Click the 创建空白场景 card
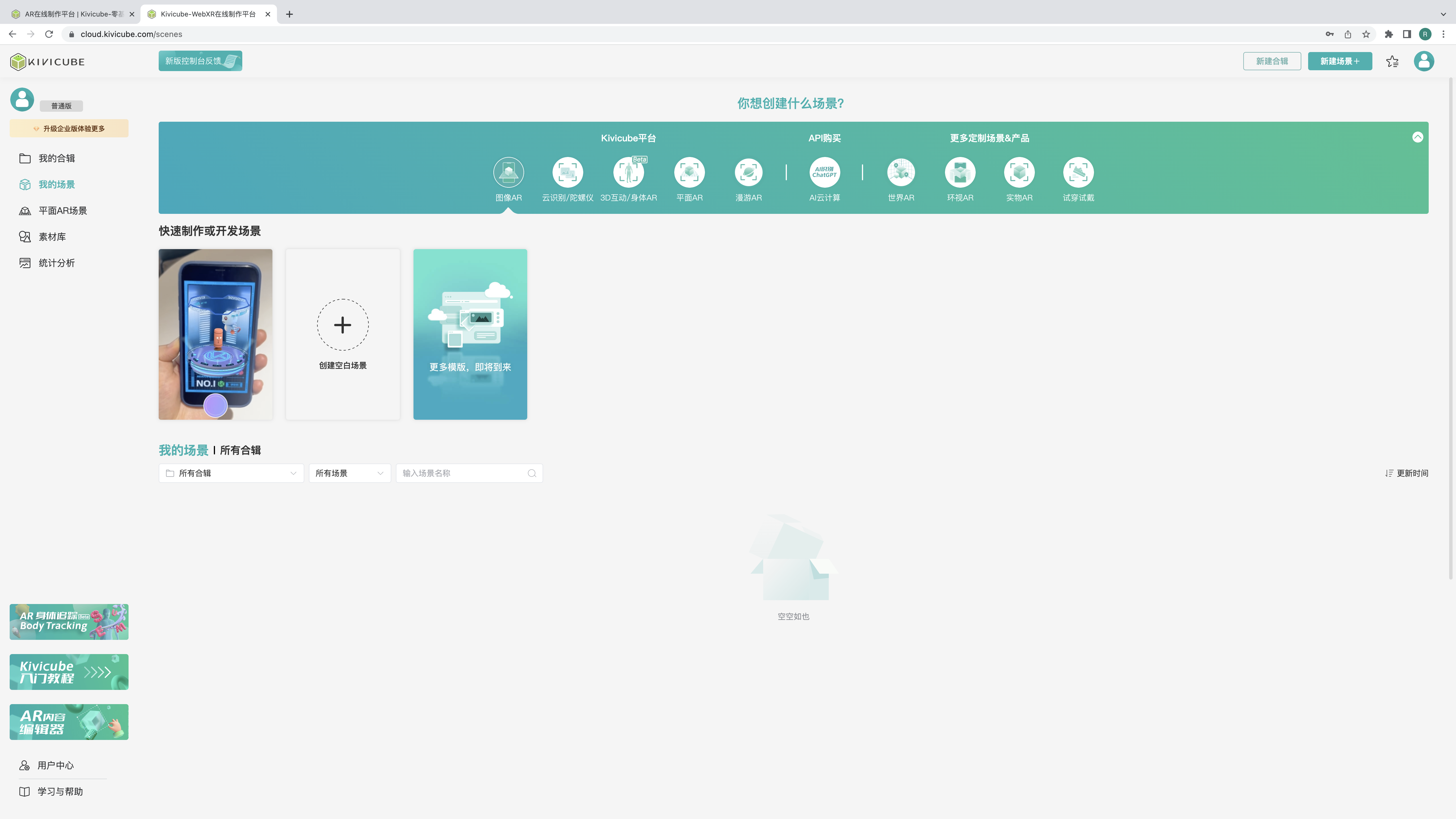1456x819 pixels. coord(342,334)
